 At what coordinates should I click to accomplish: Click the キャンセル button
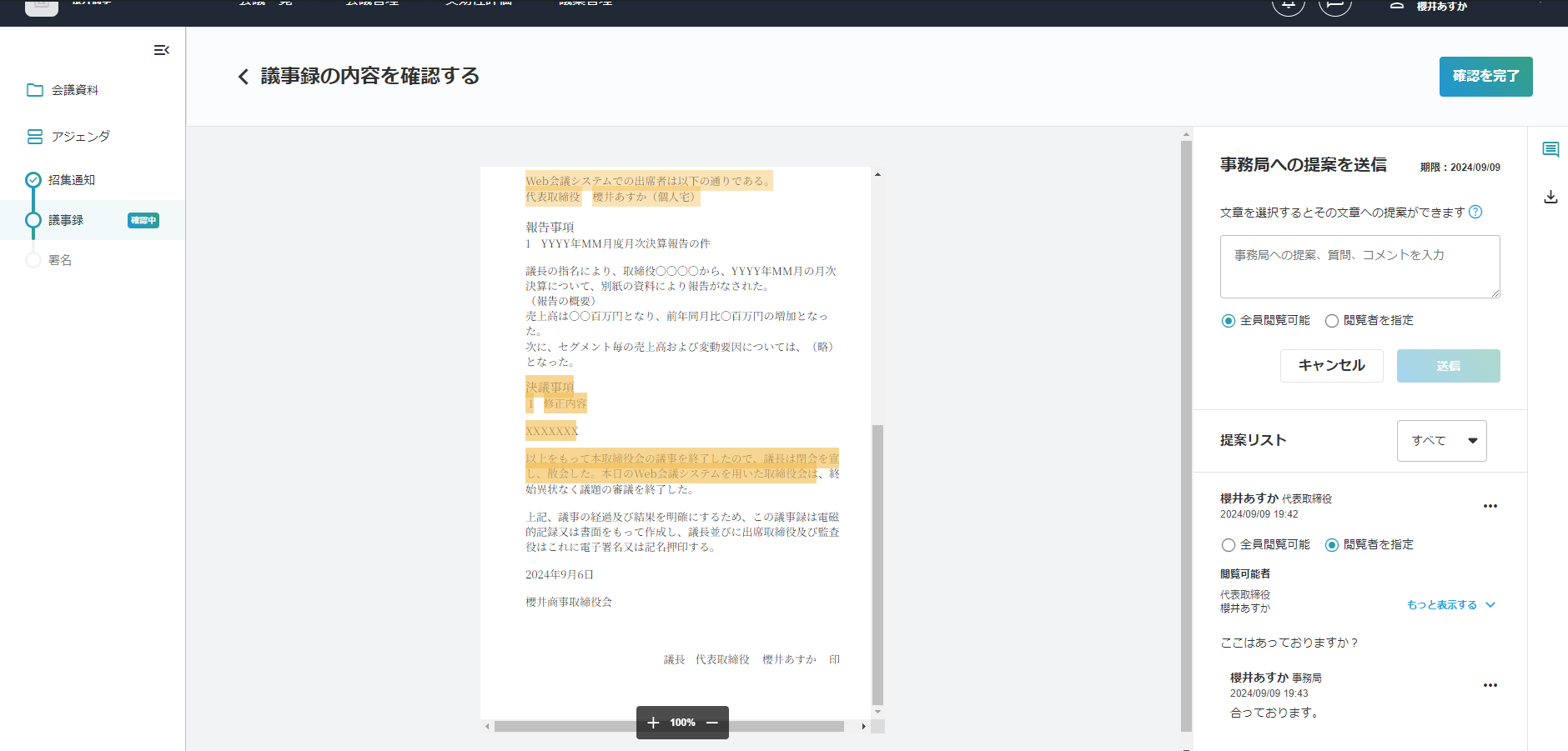1331,366
